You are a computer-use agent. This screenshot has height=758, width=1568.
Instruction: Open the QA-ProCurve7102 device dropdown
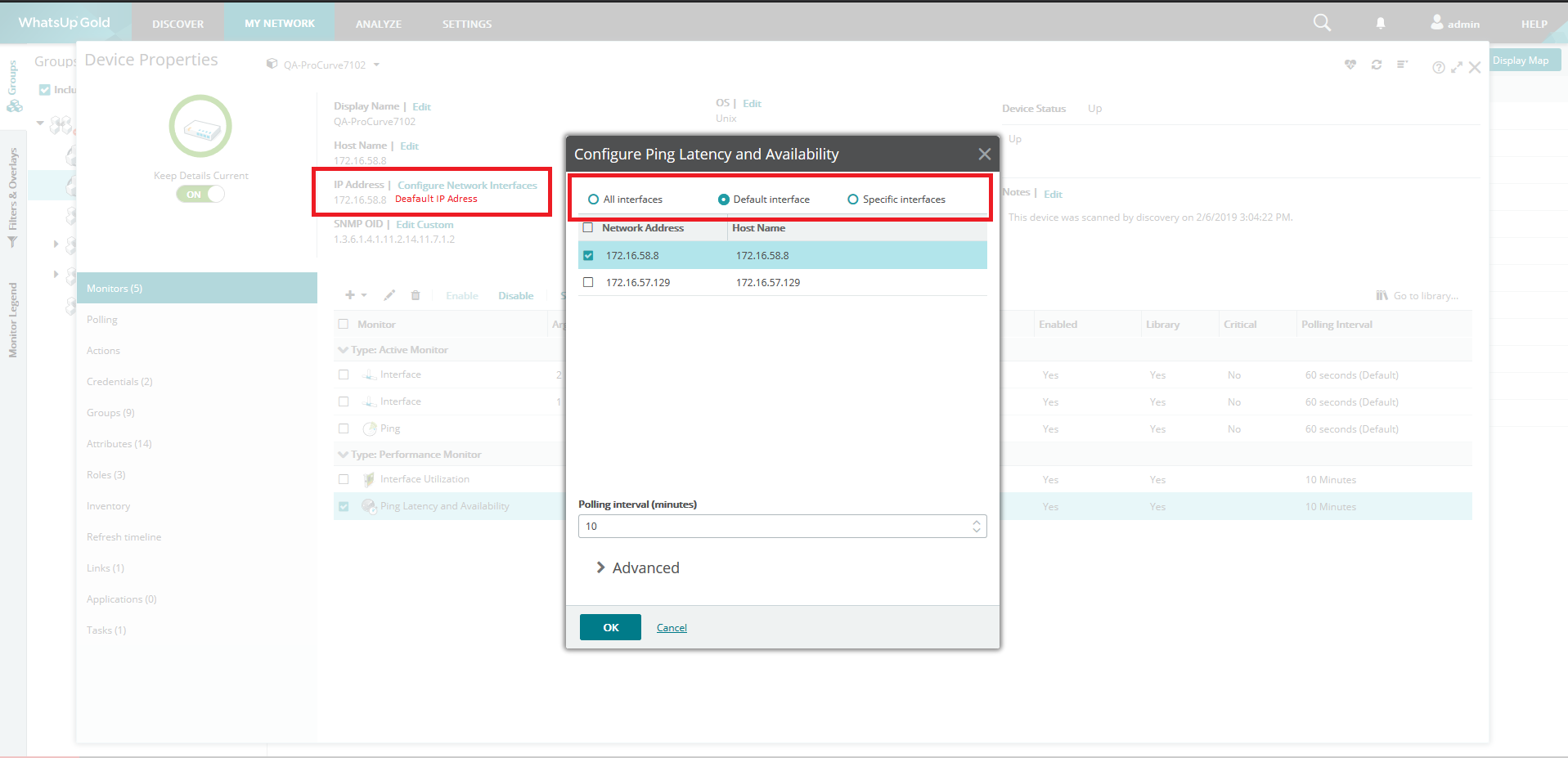coord(376,64)
